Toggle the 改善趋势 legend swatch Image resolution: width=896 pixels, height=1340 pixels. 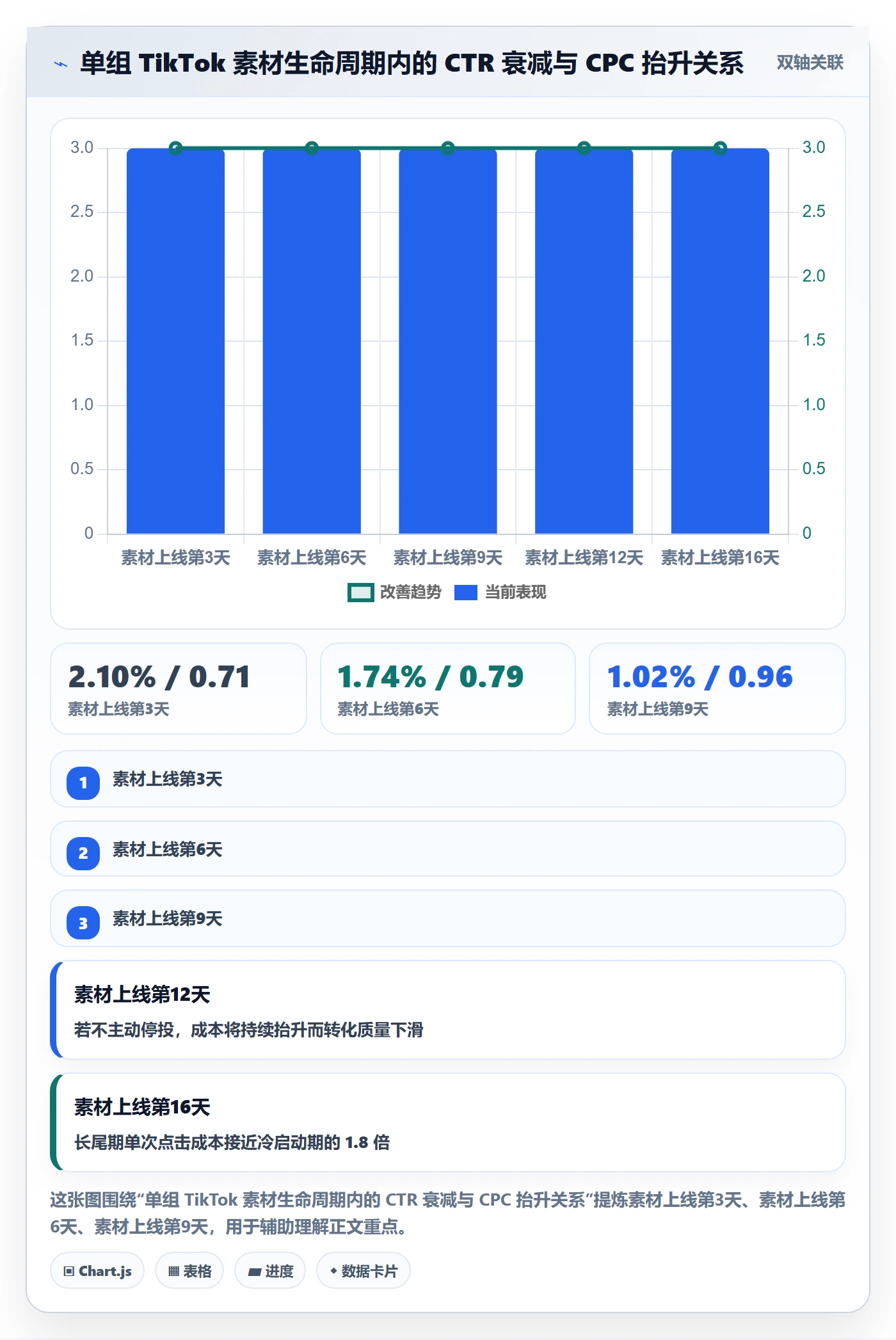click(x=360, y=593)
